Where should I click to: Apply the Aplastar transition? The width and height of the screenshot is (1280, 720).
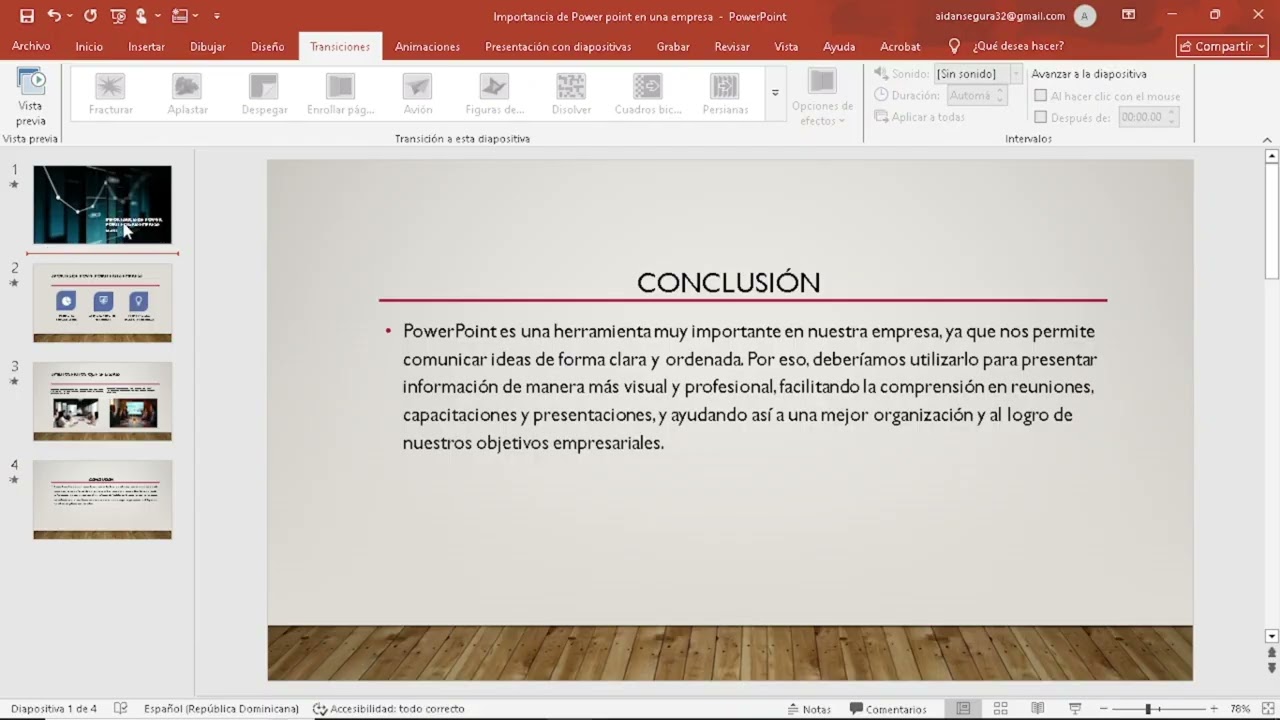(x=187, y=95)
